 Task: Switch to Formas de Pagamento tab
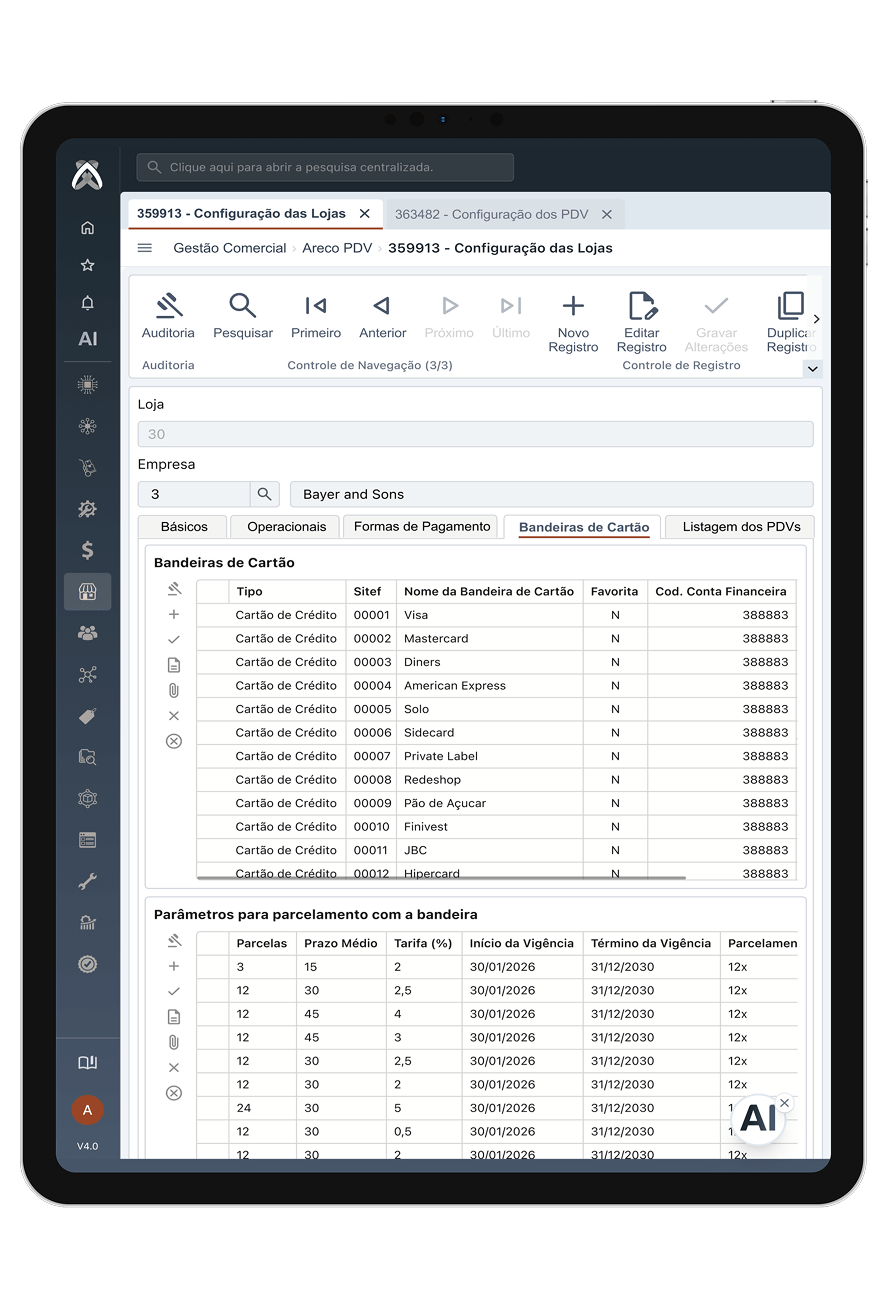[422, 526]
